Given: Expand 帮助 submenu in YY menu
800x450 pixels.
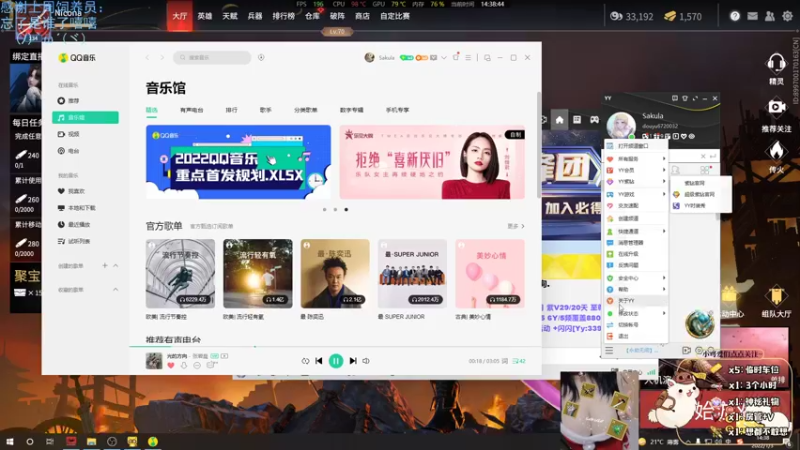Looking at the screenshot, I should click(x=636, y=289).
